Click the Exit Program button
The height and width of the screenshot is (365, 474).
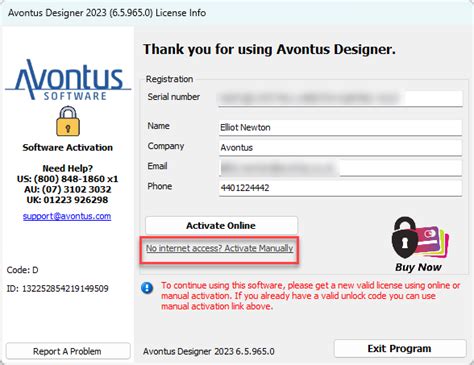(400, 349)
